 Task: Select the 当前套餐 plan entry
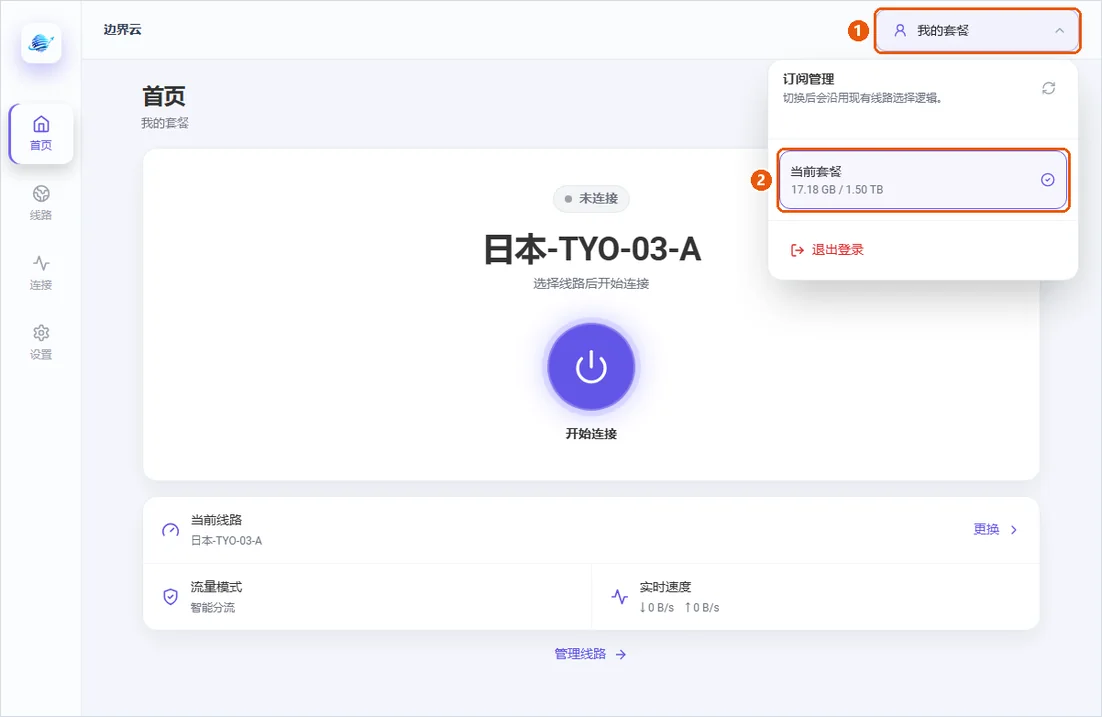(923, 180)
